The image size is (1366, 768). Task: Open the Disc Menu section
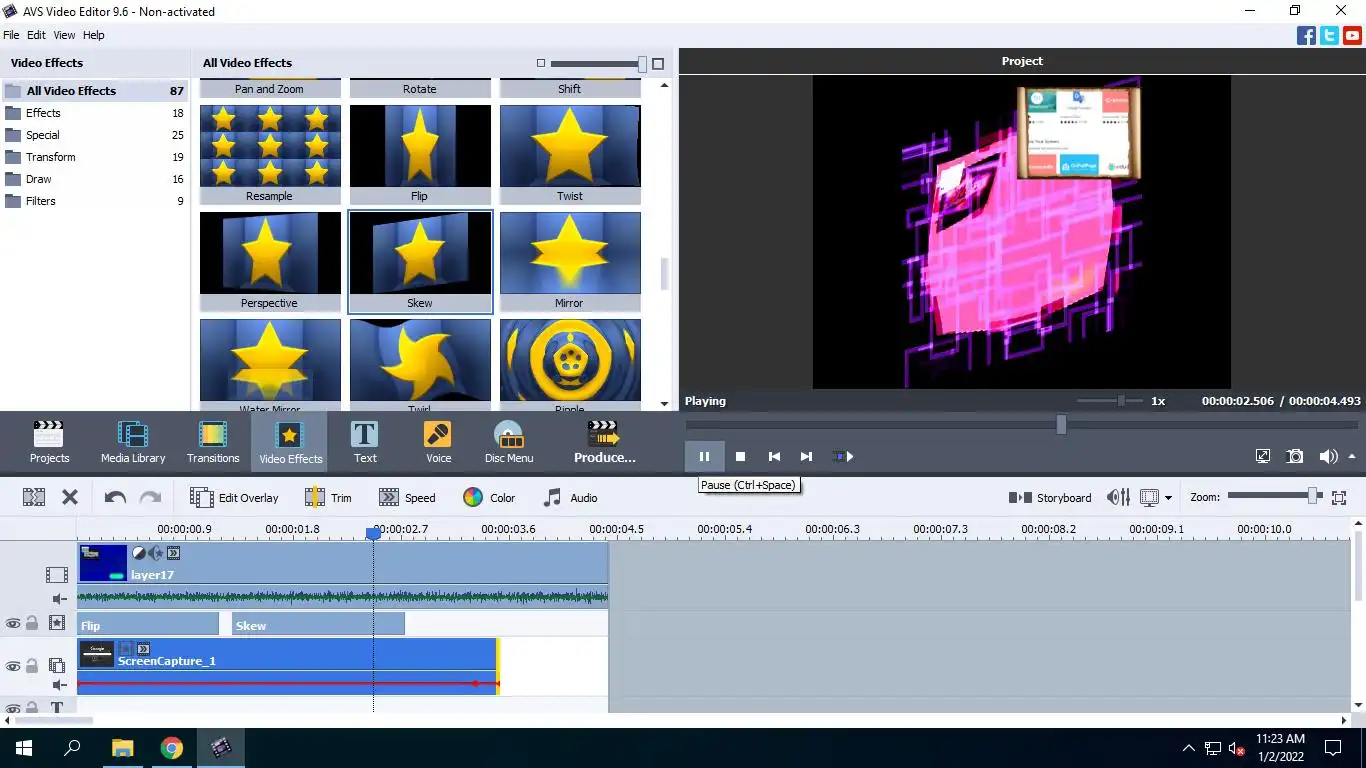(x=509, y=443)
